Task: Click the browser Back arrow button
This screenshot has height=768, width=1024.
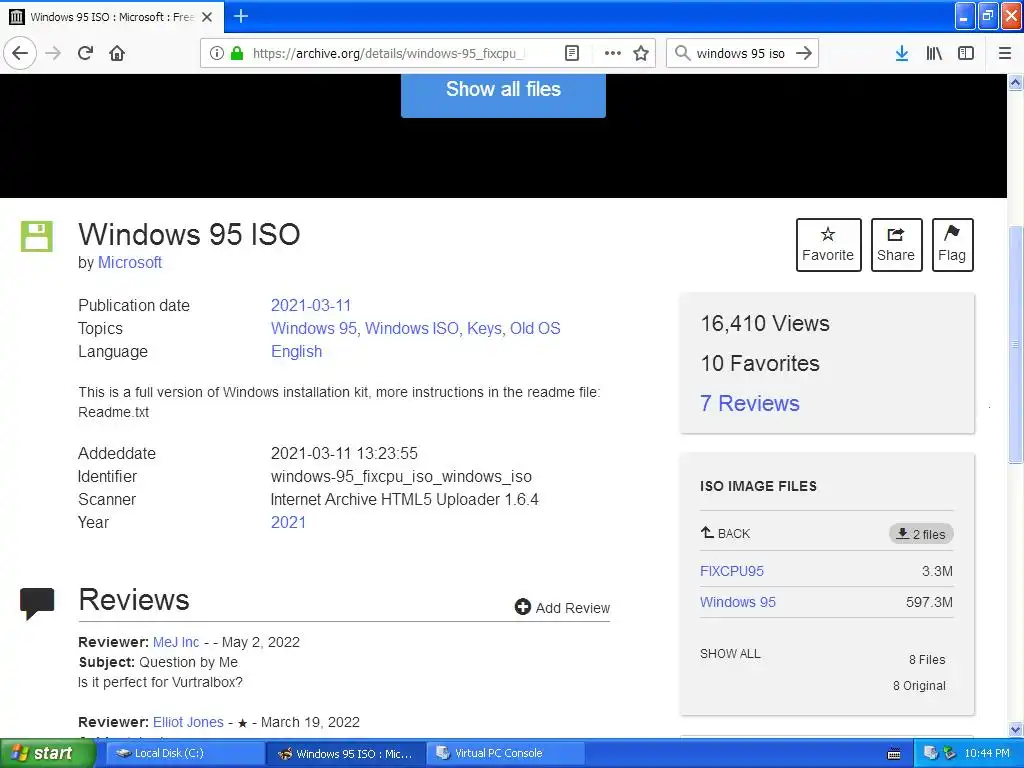Action: point(20,53)
